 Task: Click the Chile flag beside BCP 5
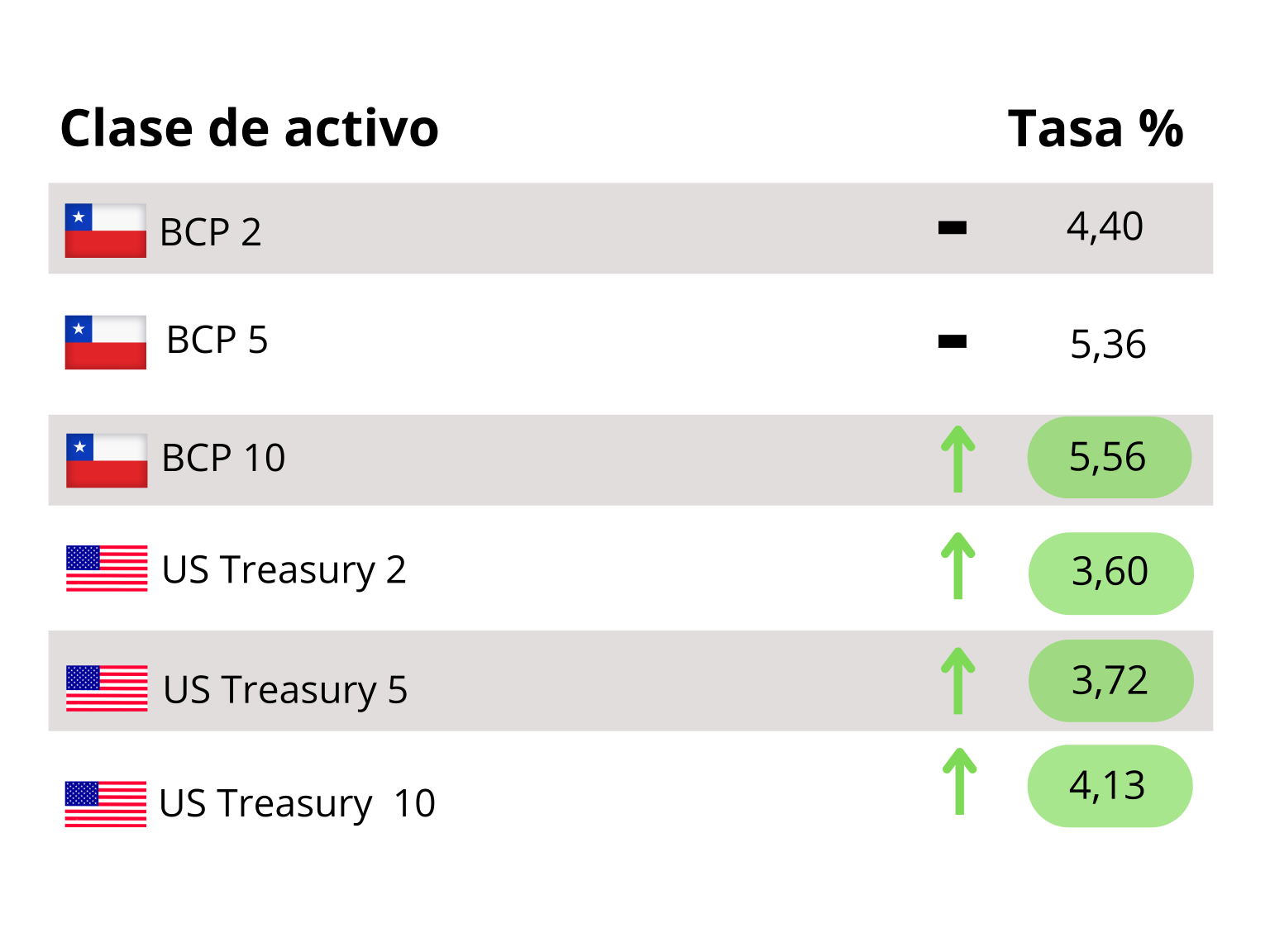tap(106, 342)
